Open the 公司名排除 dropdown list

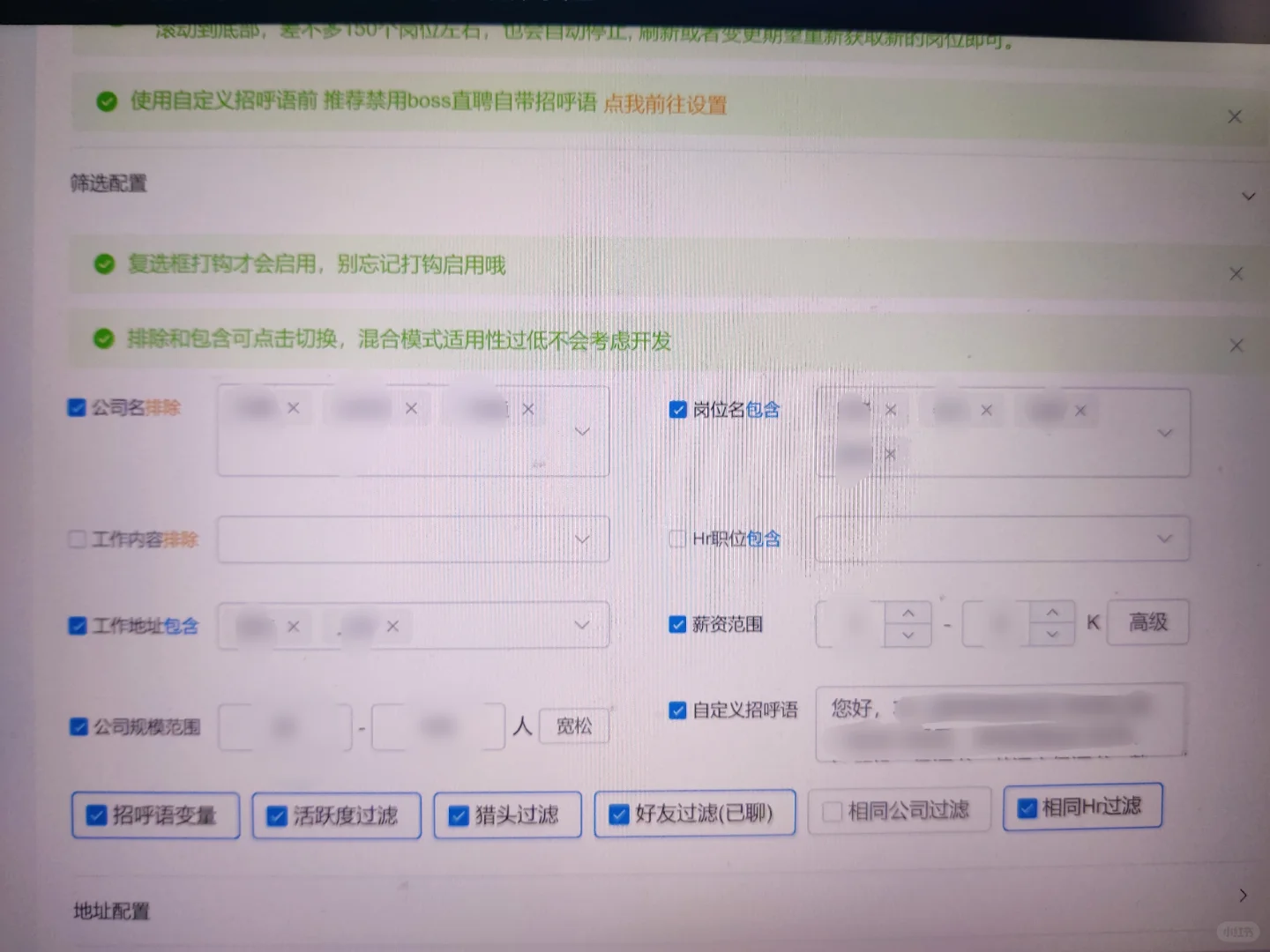click(581, 431)
